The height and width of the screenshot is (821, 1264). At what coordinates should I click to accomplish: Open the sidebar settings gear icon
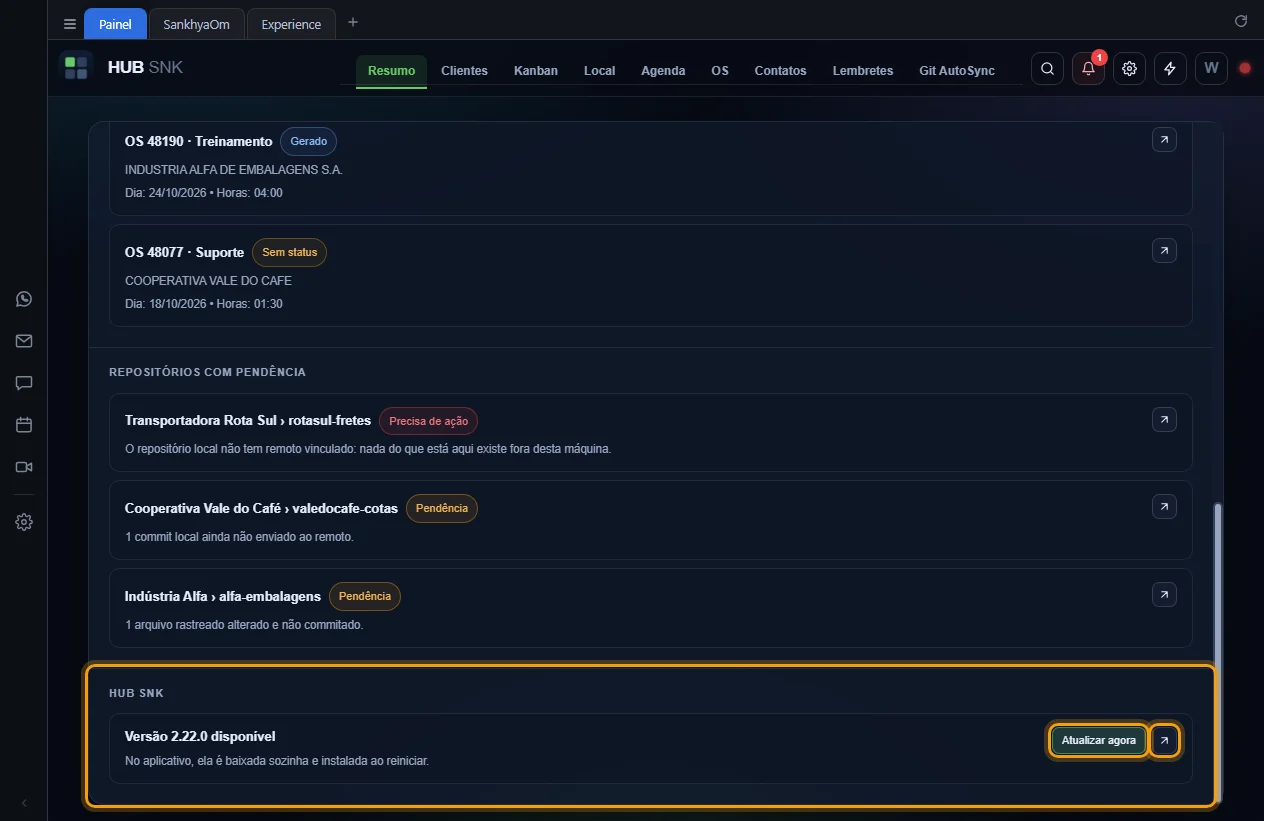point(24,522)
